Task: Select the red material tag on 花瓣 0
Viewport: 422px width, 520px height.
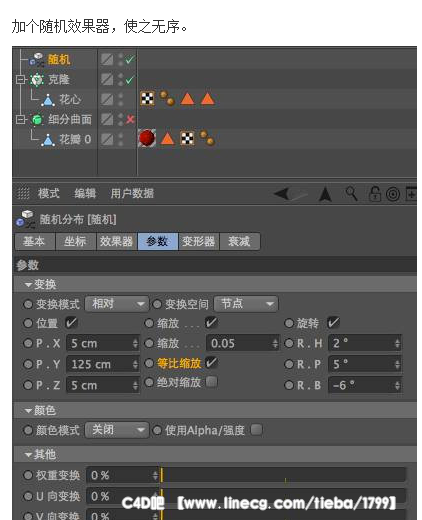Action: (x=147, y=138)
